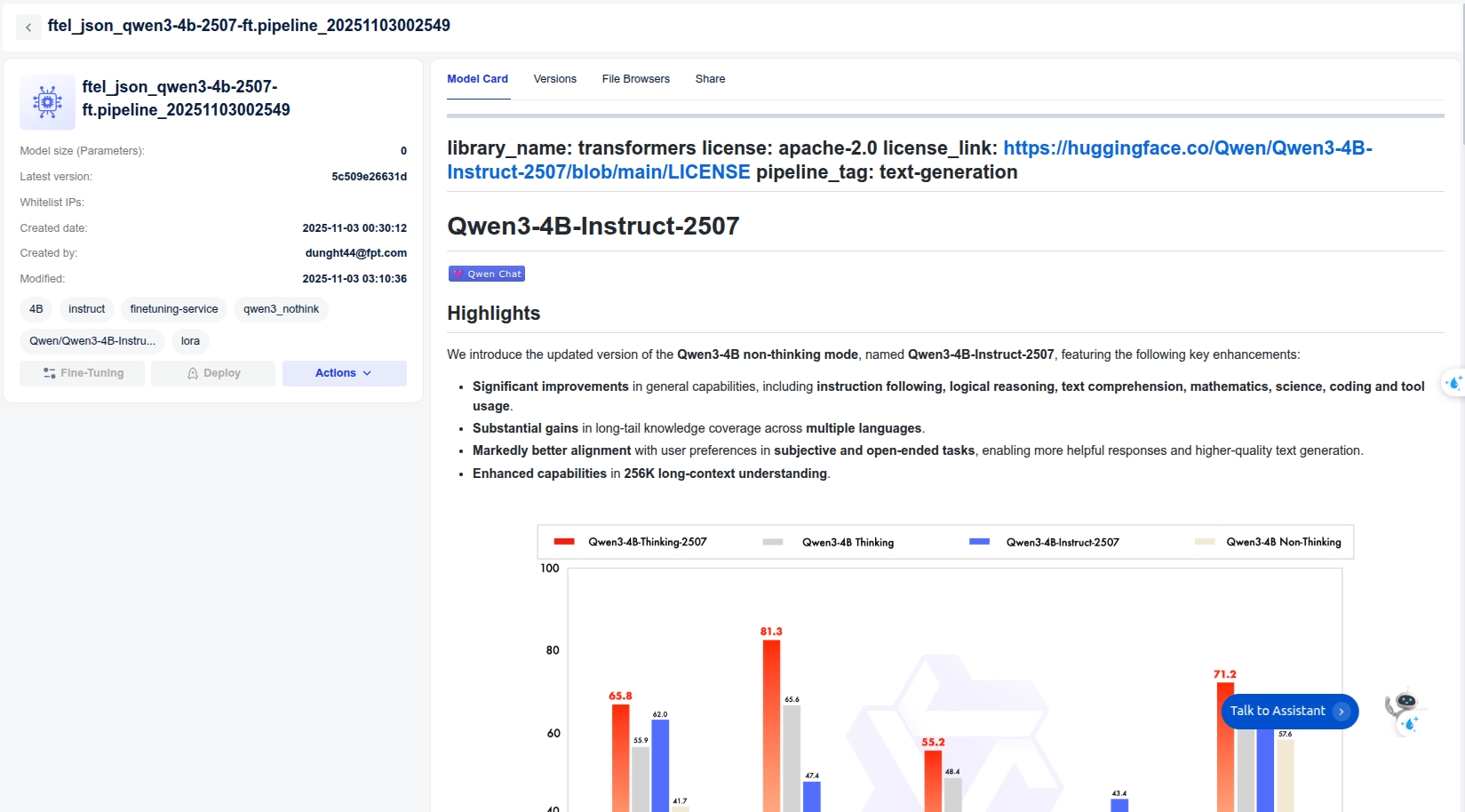Image resolution: width=1465 pixels, height=812 pixels.
Task: Click the qwen3_nothink tag
Action: click(x=281, y=309)
